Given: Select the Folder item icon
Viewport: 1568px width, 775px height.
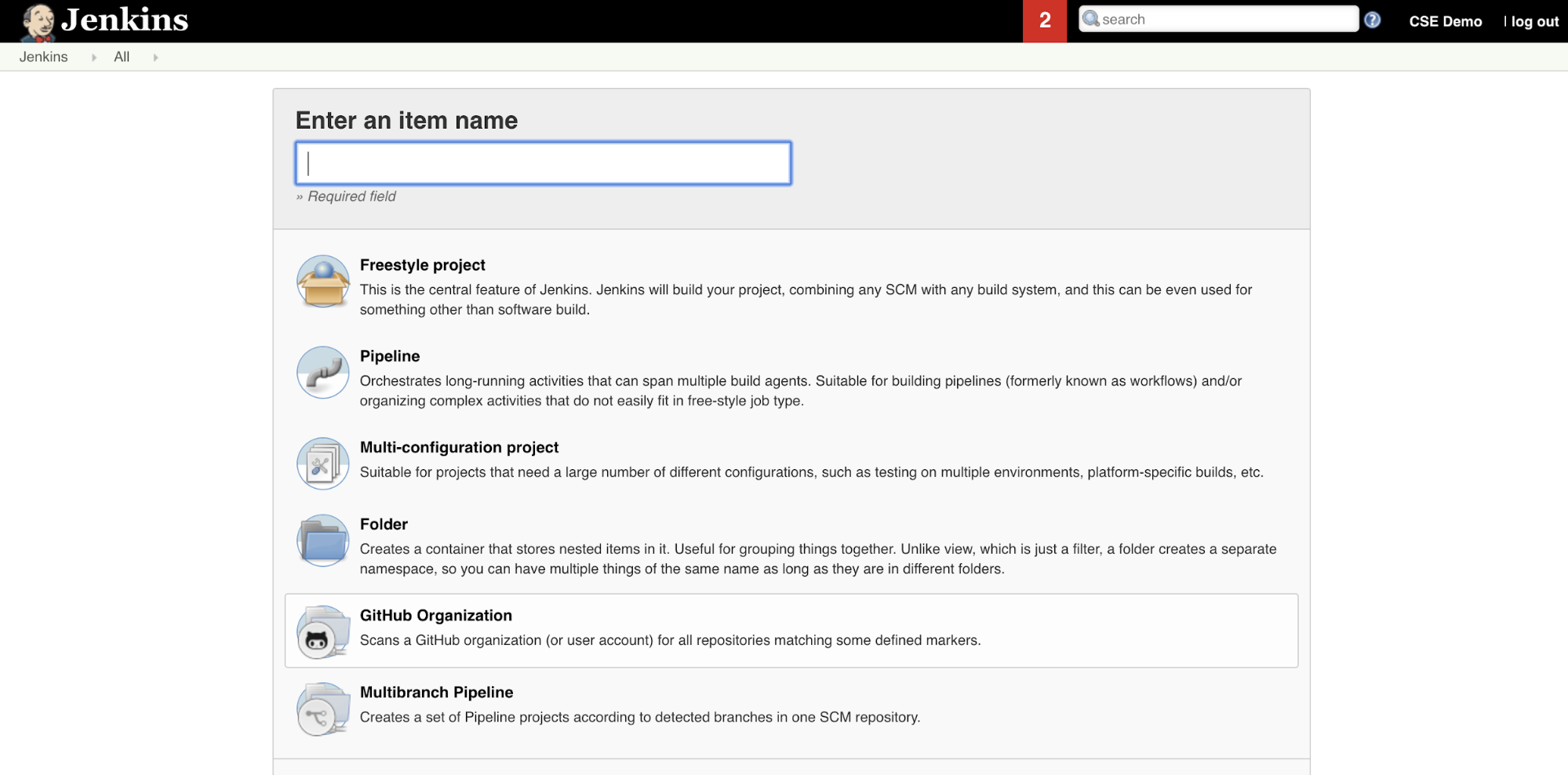Looking at the screenshot, I should tap(322, 540).
